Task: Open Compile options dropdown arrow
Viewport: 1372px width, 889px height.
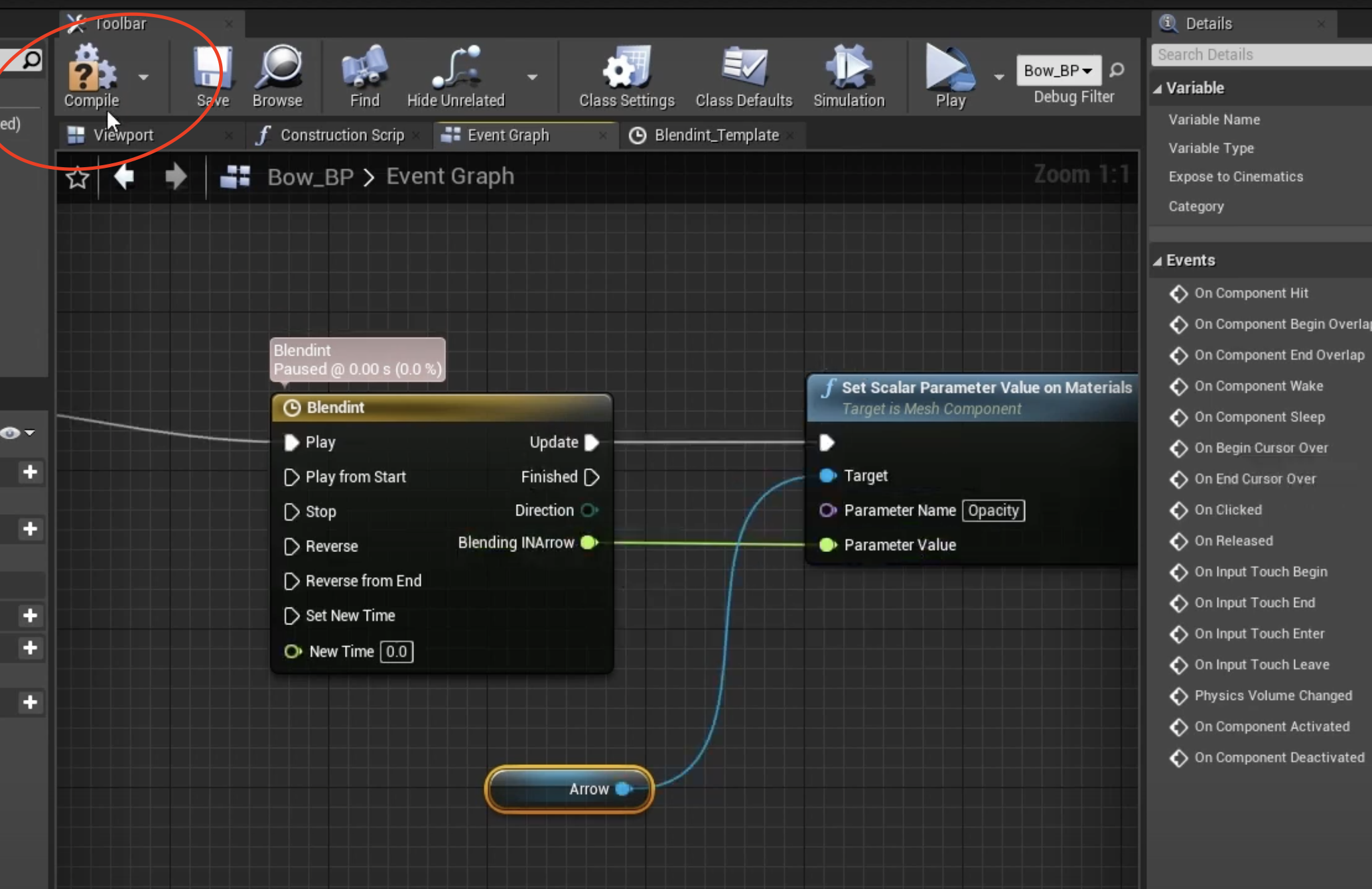Action: [143, 77]
